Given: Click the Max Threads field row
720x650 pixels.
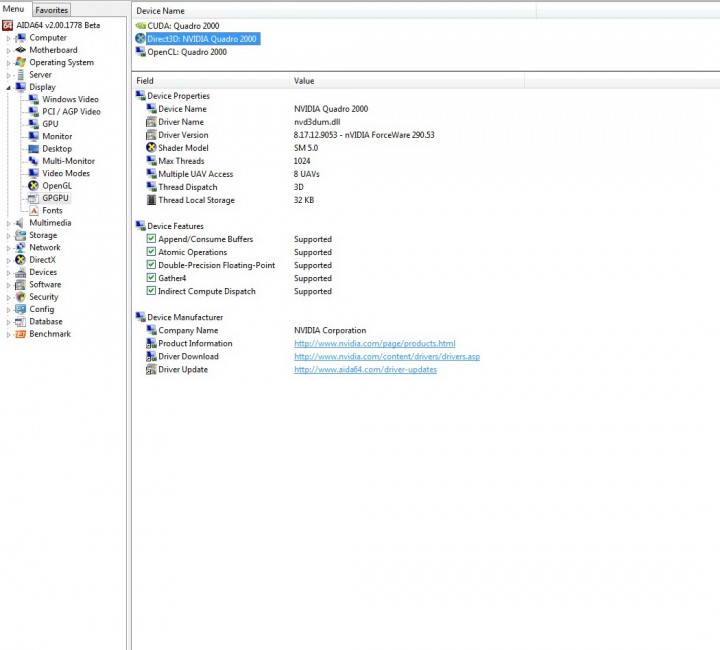Looking at the screenshot, I should coord(181,161).
